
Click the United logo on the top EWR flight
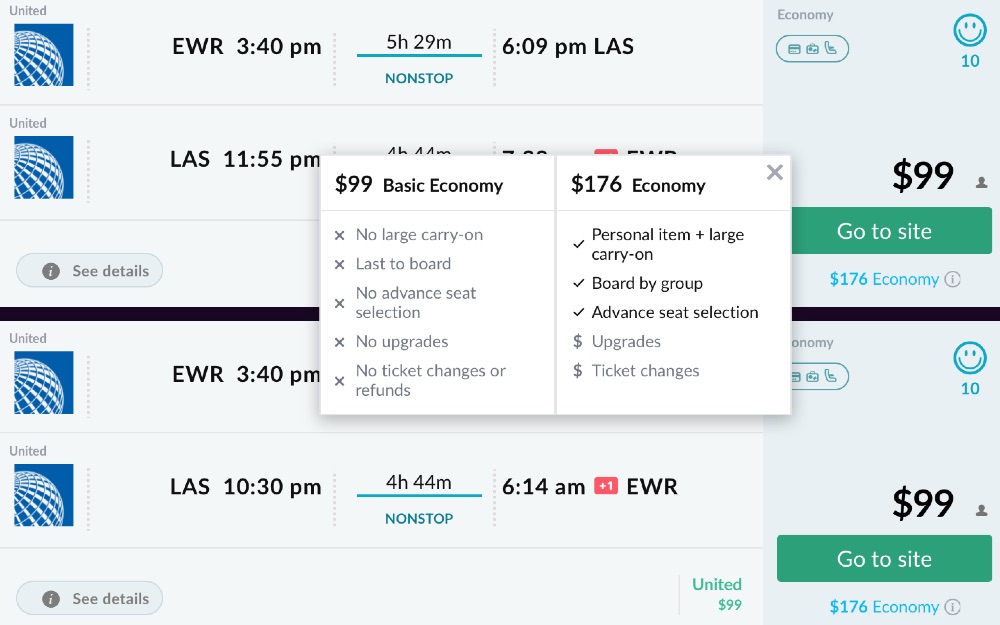pyautogui.click(x=44, y=54)
